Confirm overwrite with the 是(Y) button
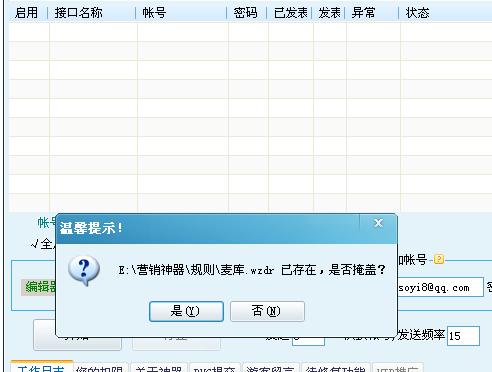Image resolution: width=492 pixels, height=372 pixels. (186, 311)
